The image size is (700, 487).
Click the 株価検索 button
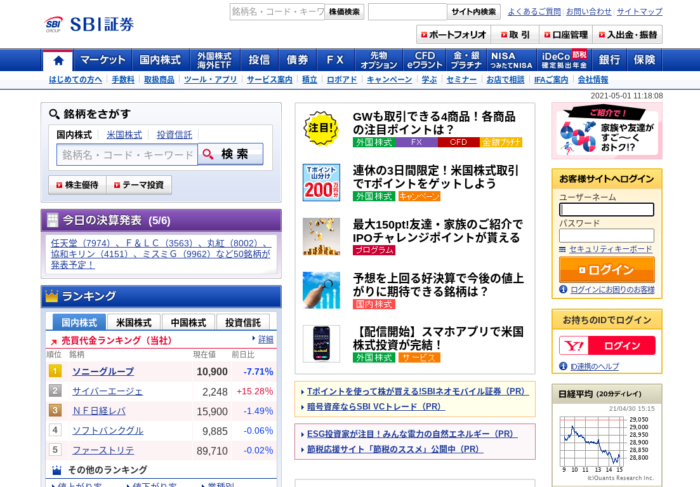coord(344,12)
